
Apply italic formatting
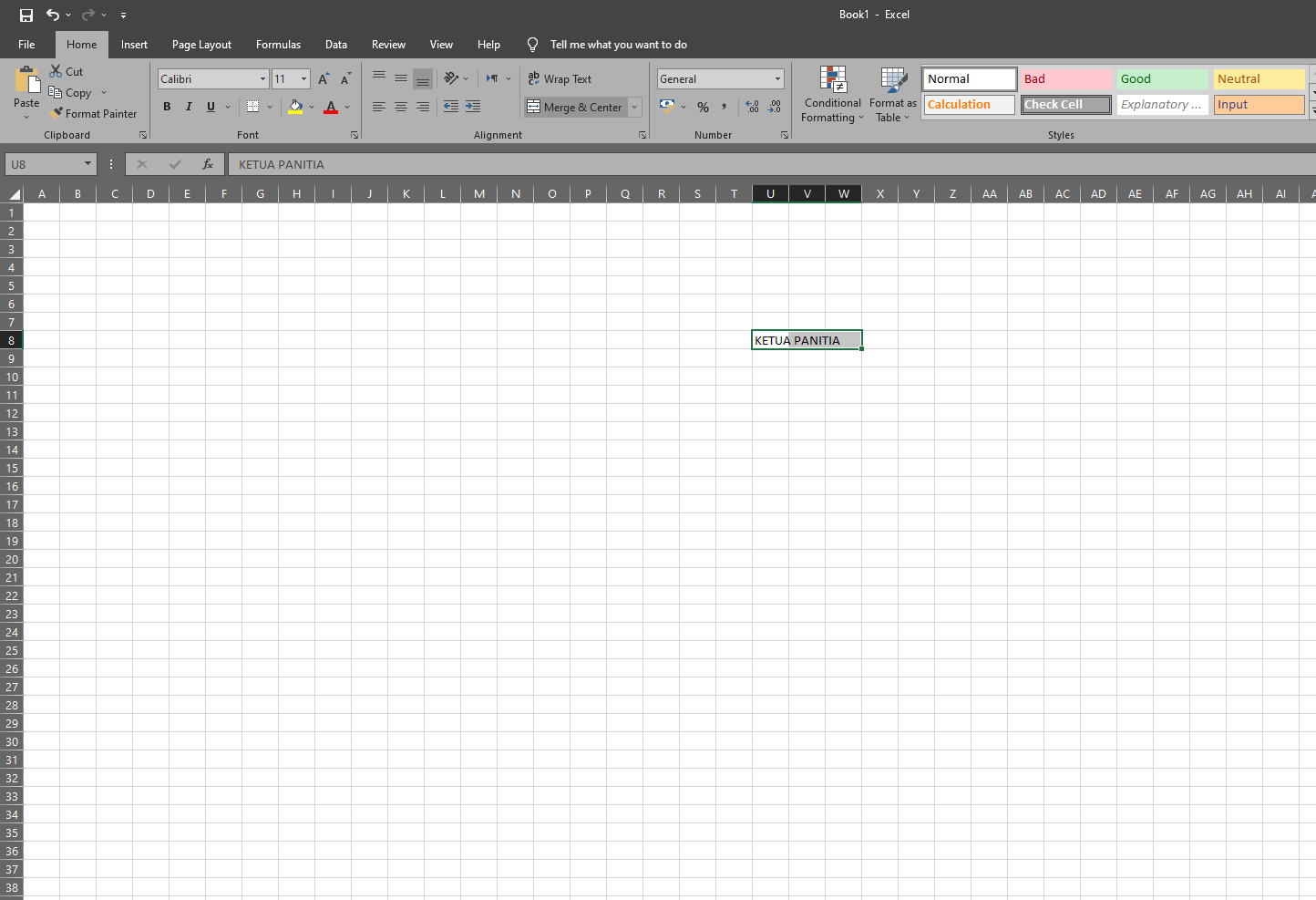coord(188,107)
